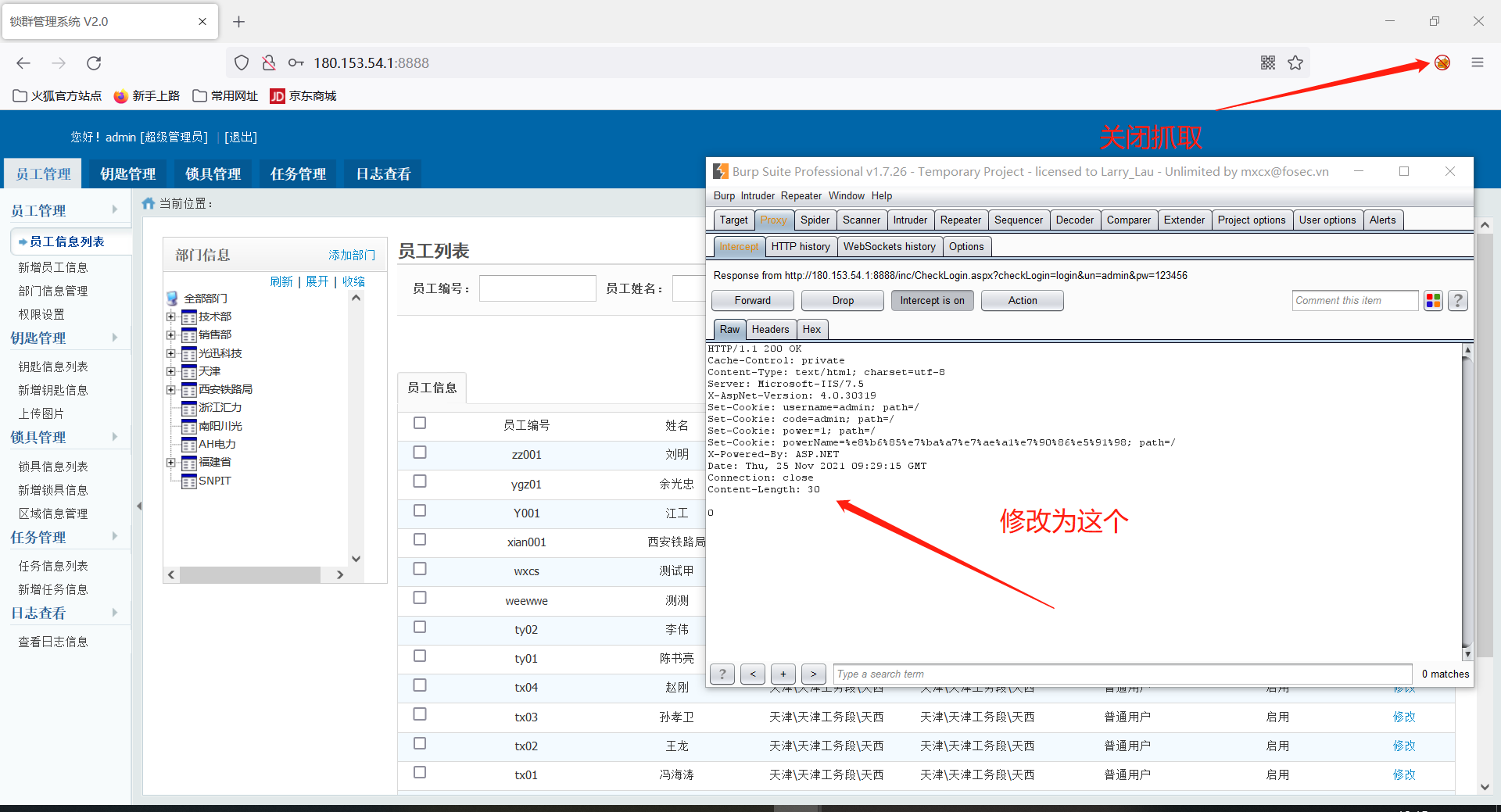Click the plus search options button in Burp

(783, 674)
